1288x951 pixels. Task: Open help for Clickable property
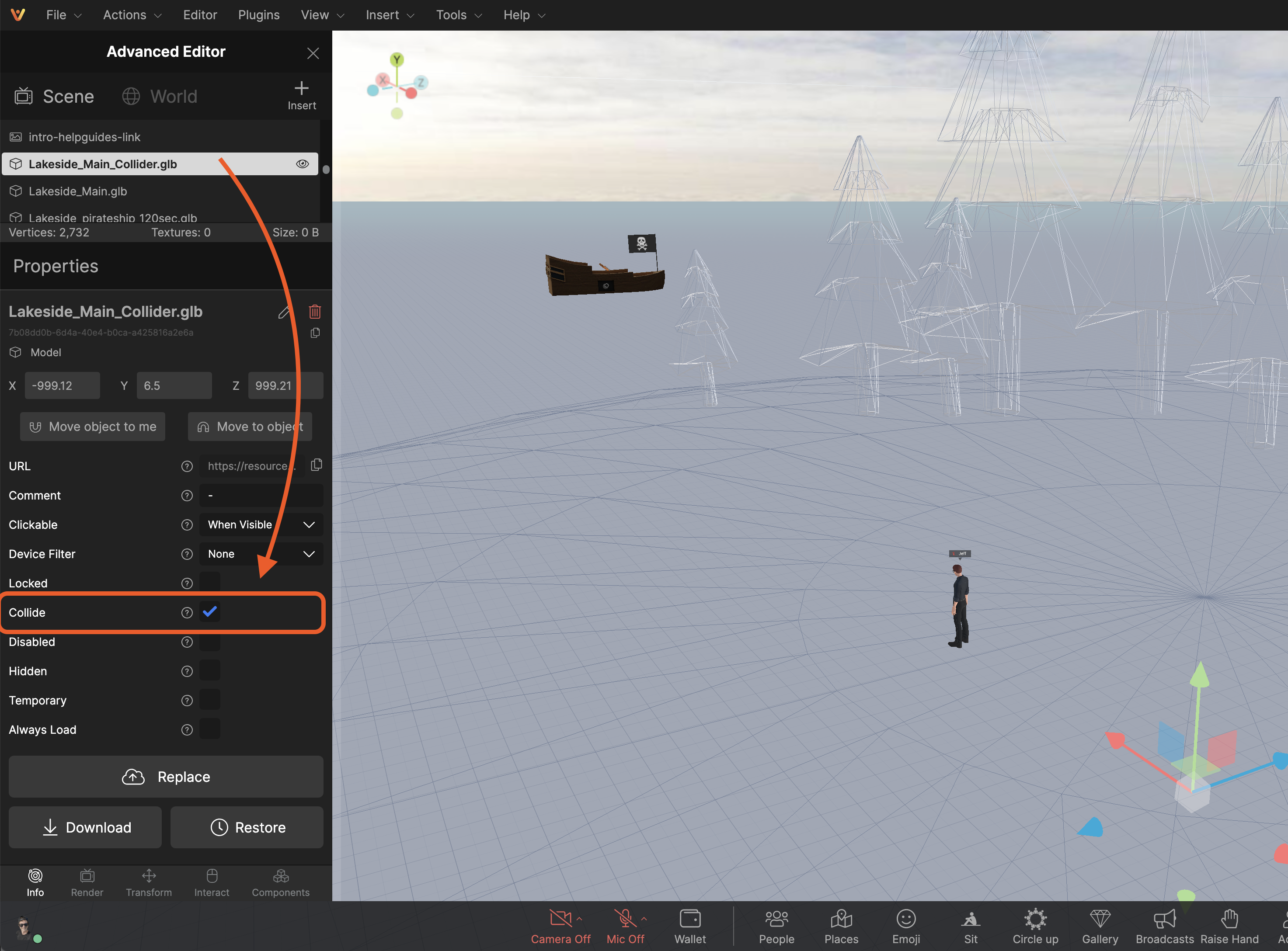coord(187,525)
